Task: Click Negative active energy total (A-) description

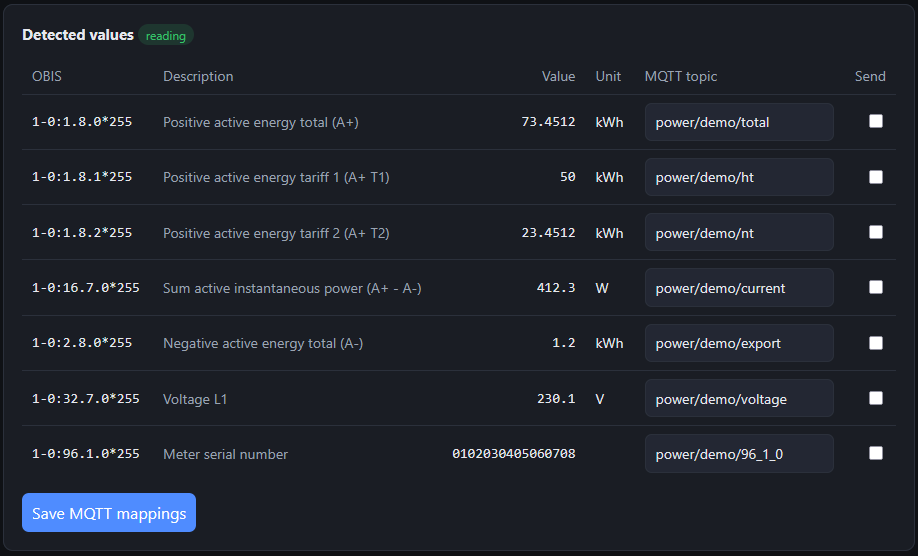Action: [x=263, y=344]
